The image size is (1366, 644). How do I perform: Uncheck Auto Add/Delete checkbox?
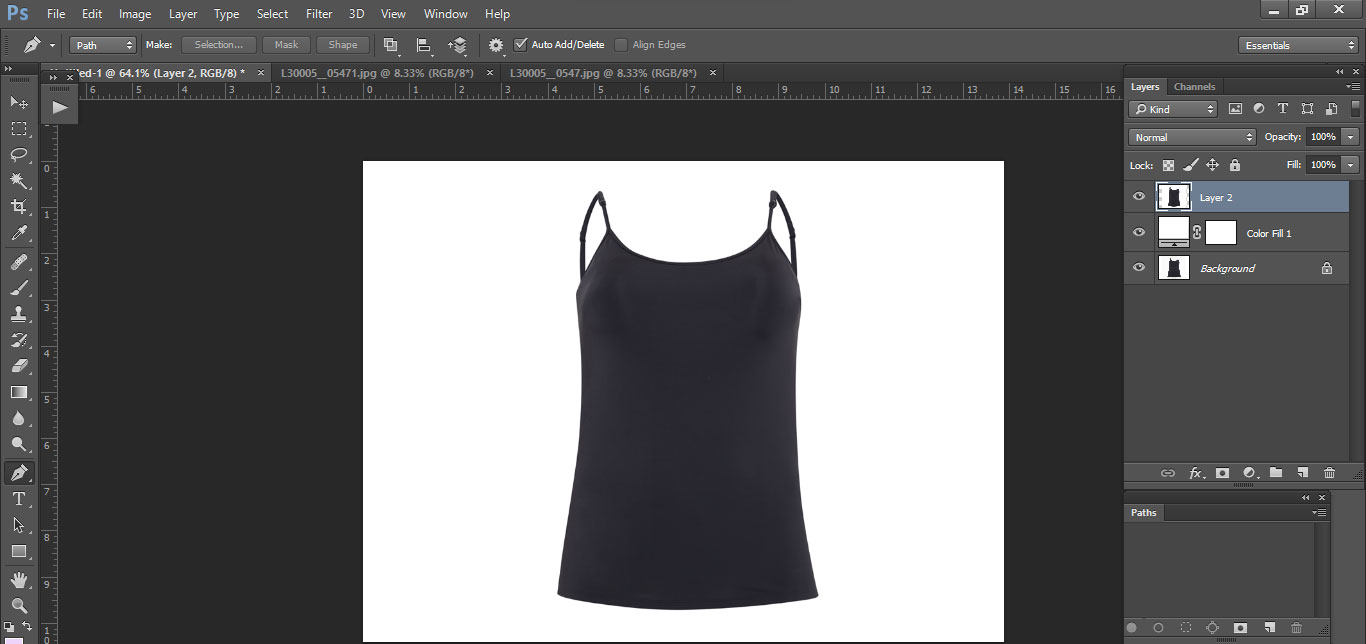coord(520,44)
